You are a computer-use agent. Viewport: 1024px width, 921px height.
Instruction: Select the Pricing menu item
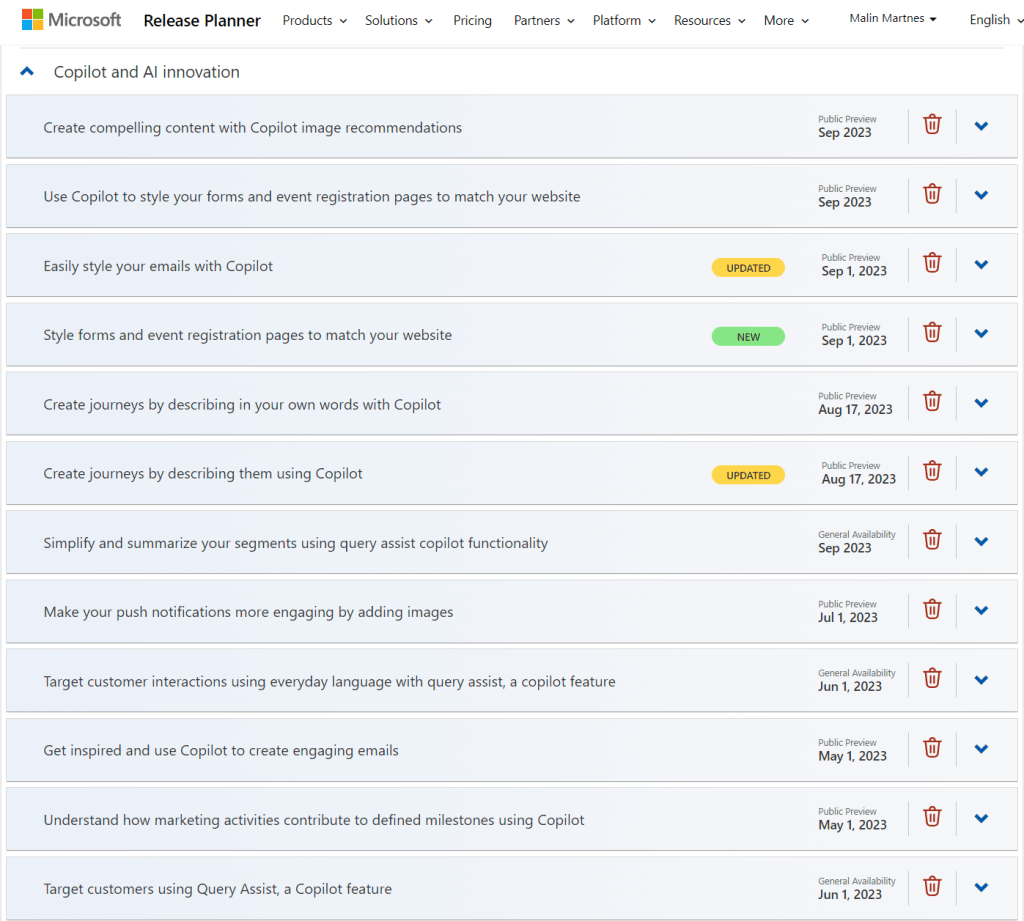pyautogui.click(x=472, y=20)
